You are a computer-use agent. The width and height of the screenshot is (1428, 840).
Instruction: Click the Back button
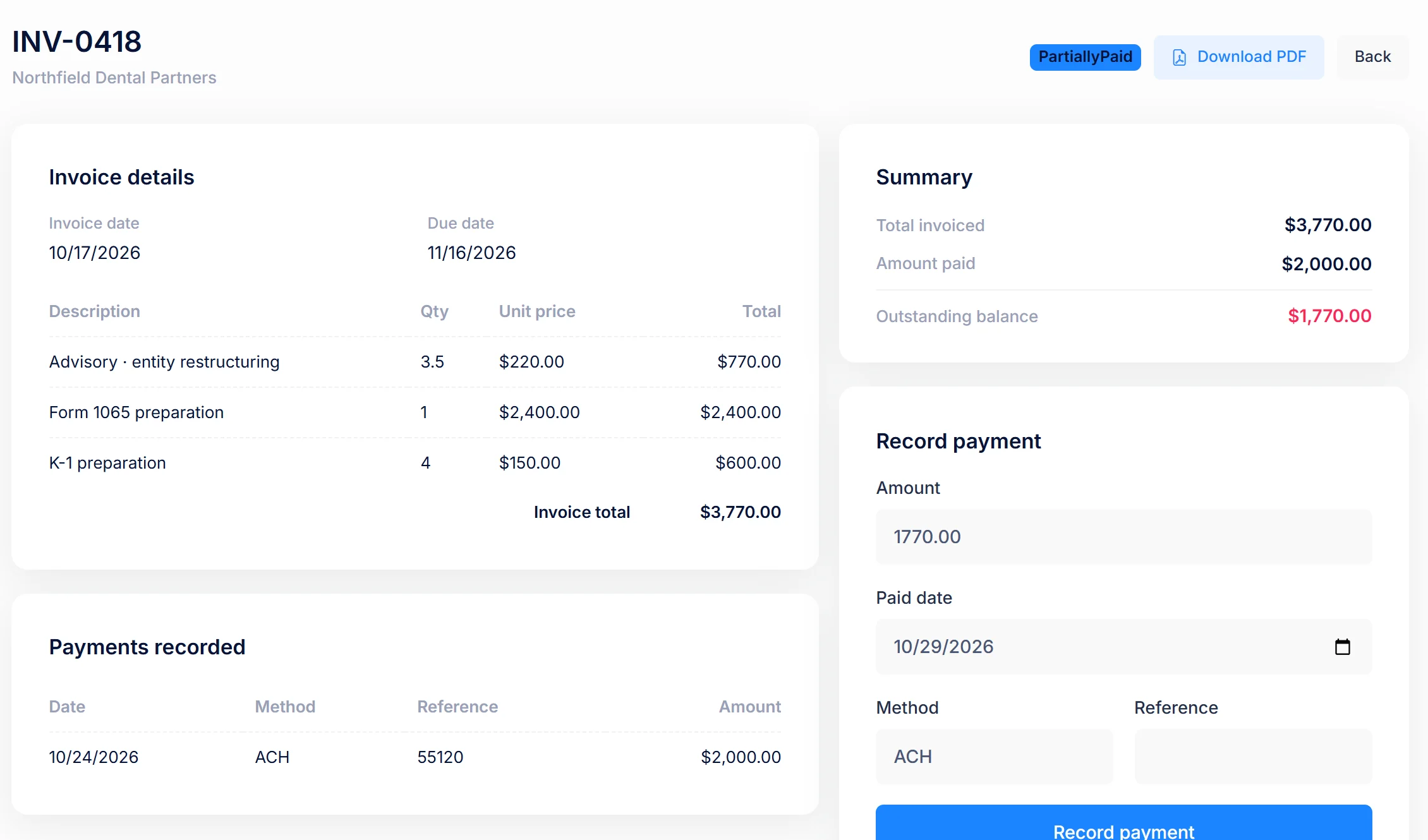(1372, 57)
